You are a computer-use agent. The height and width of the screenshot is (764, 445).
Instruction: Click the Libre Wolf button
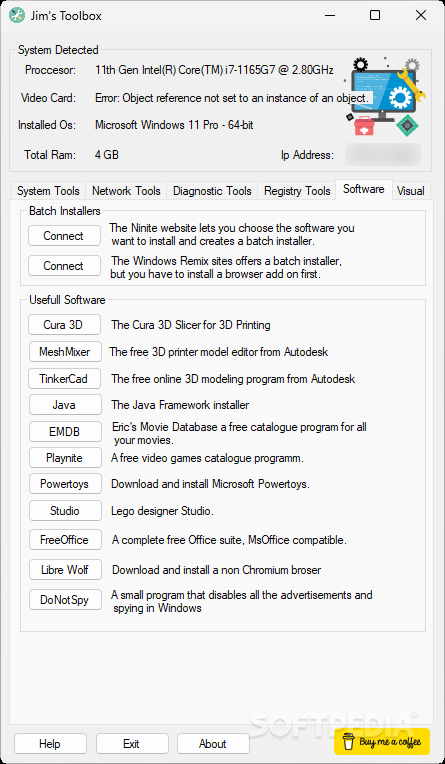pyautogui.click(x=65, y=570)
